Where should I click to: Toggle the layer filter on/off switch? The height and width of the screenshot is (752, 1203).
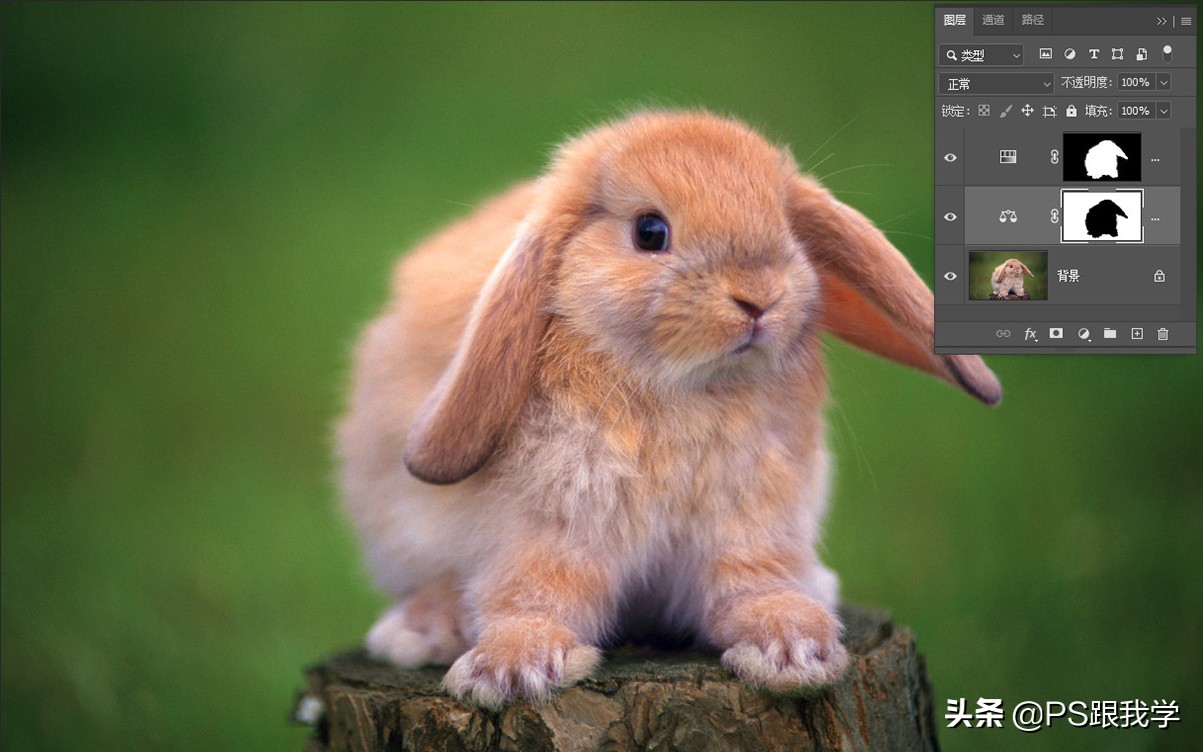point(1167,54)
